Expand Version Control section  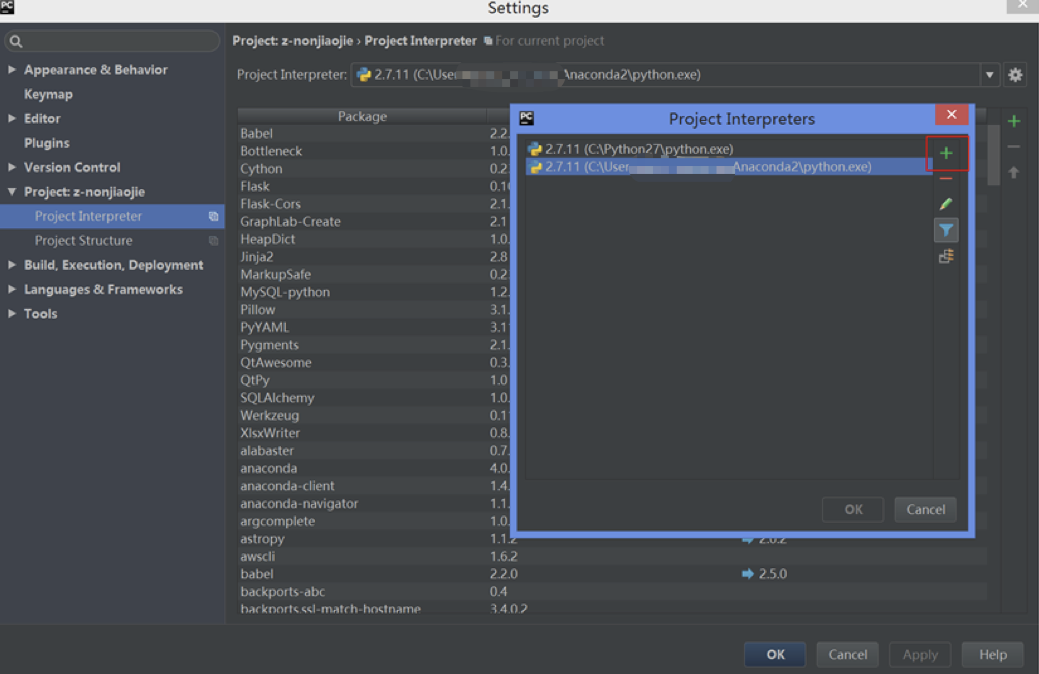12,168
